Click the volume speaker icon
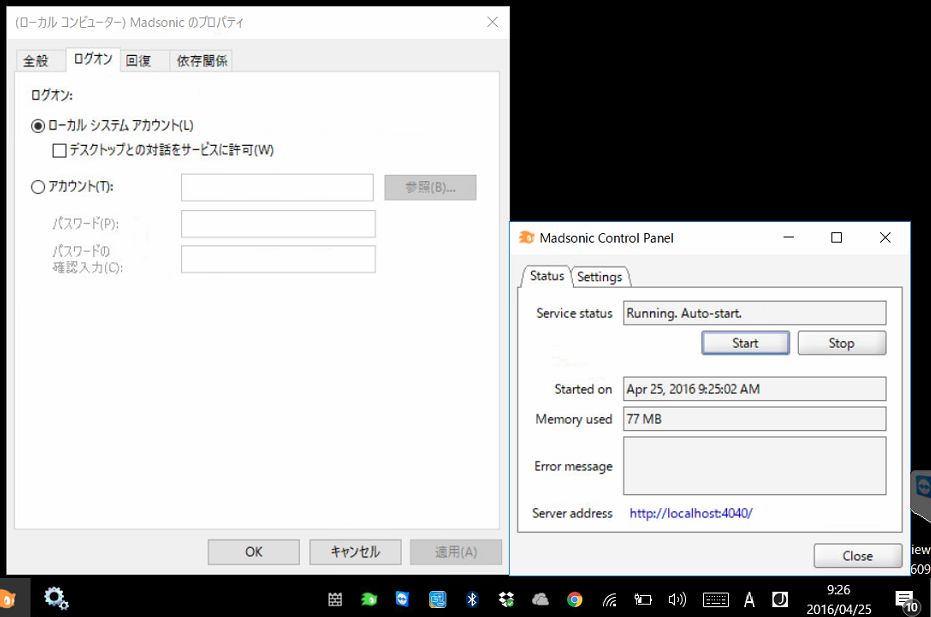The width and height of the screenshot is (931, 617). 677,599
